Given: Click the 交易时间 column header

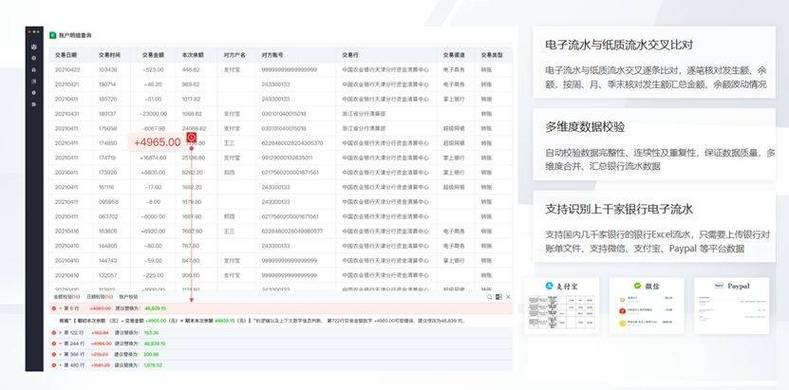Looking at the screenshot, I should [x=109, y=55].
